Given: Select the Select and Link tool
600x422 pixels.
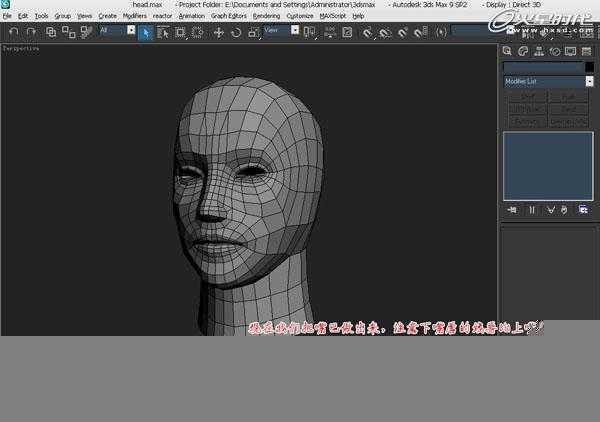Looking at the screenshot, I should 51,32.
